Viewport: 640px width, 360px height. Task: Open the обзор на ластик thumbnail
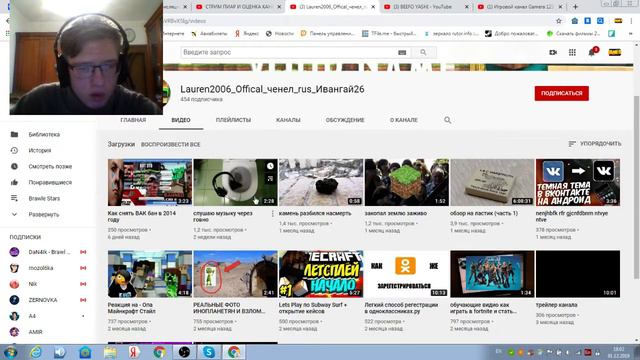tap(492, 182)
